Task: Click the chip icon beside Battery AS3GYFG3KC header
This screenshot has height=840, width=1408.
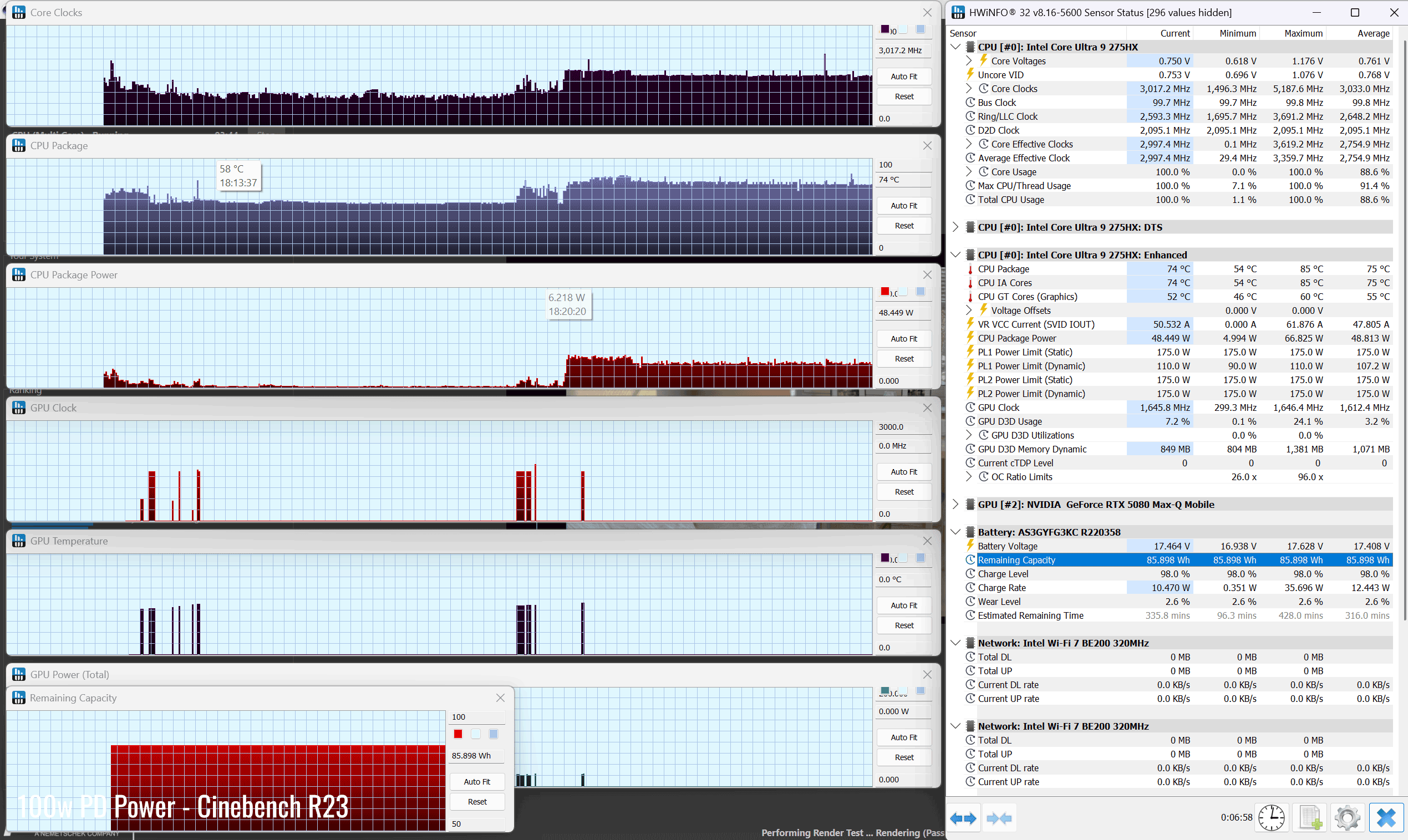Action: pos(970,532)
